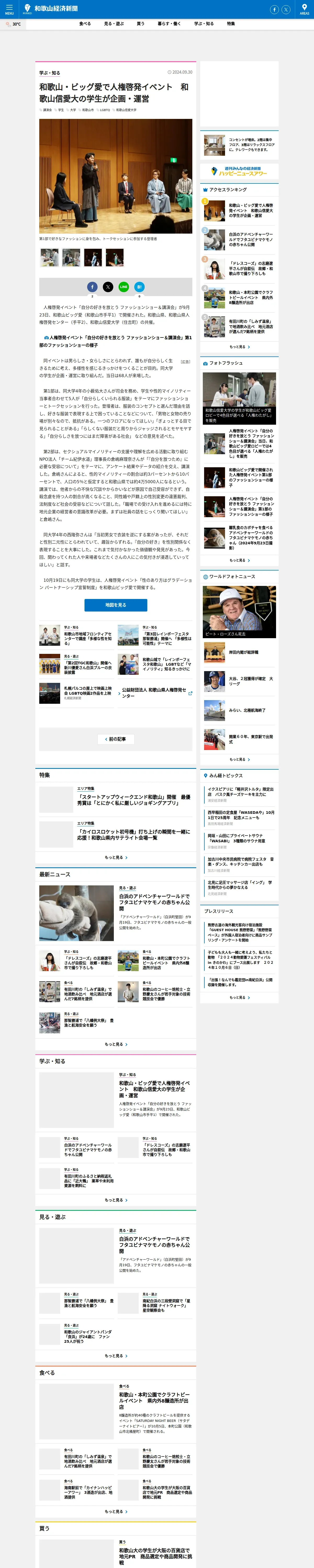
Task: Open the 特集 navigation menu
Action: point(231,24)
